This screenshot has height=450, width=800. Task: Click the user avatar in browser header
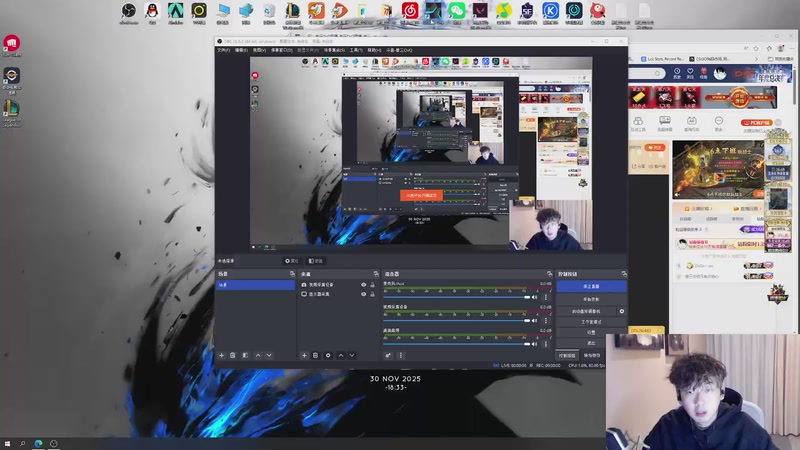[720, 73]
